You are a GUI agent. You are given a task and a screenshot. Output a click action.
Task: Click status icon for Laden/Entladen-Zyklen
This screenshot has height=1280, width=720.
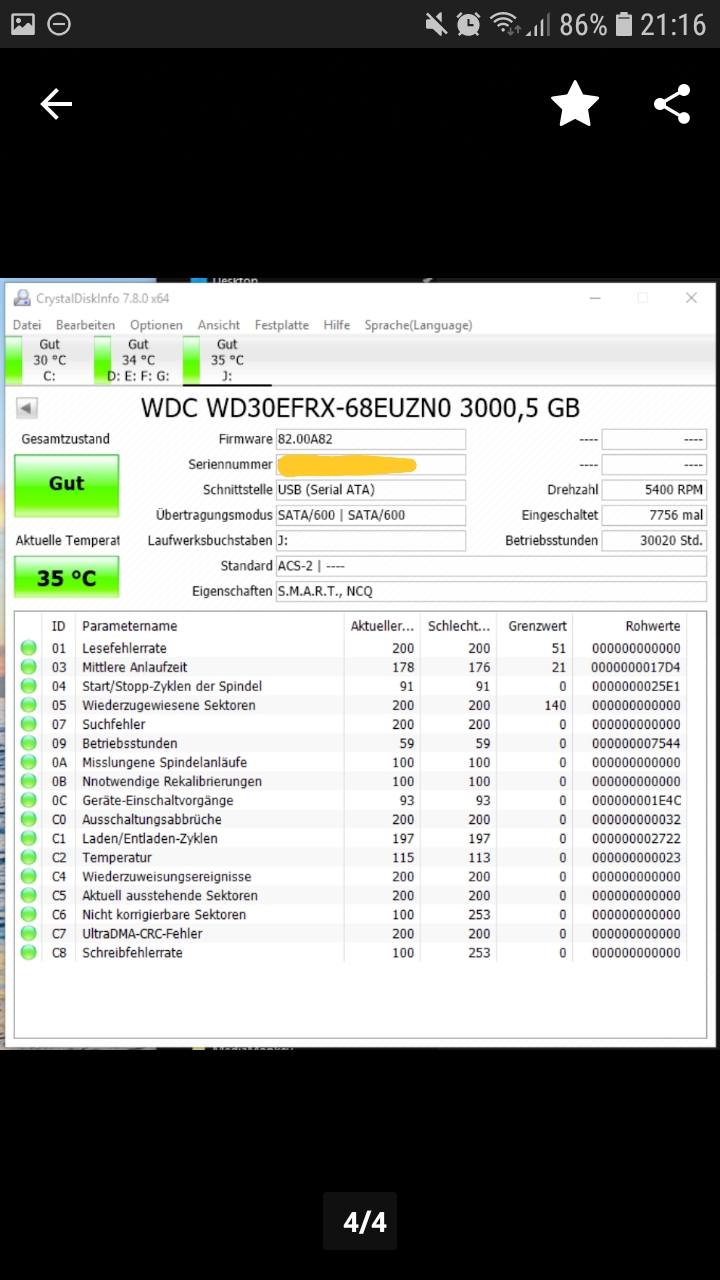29,838
